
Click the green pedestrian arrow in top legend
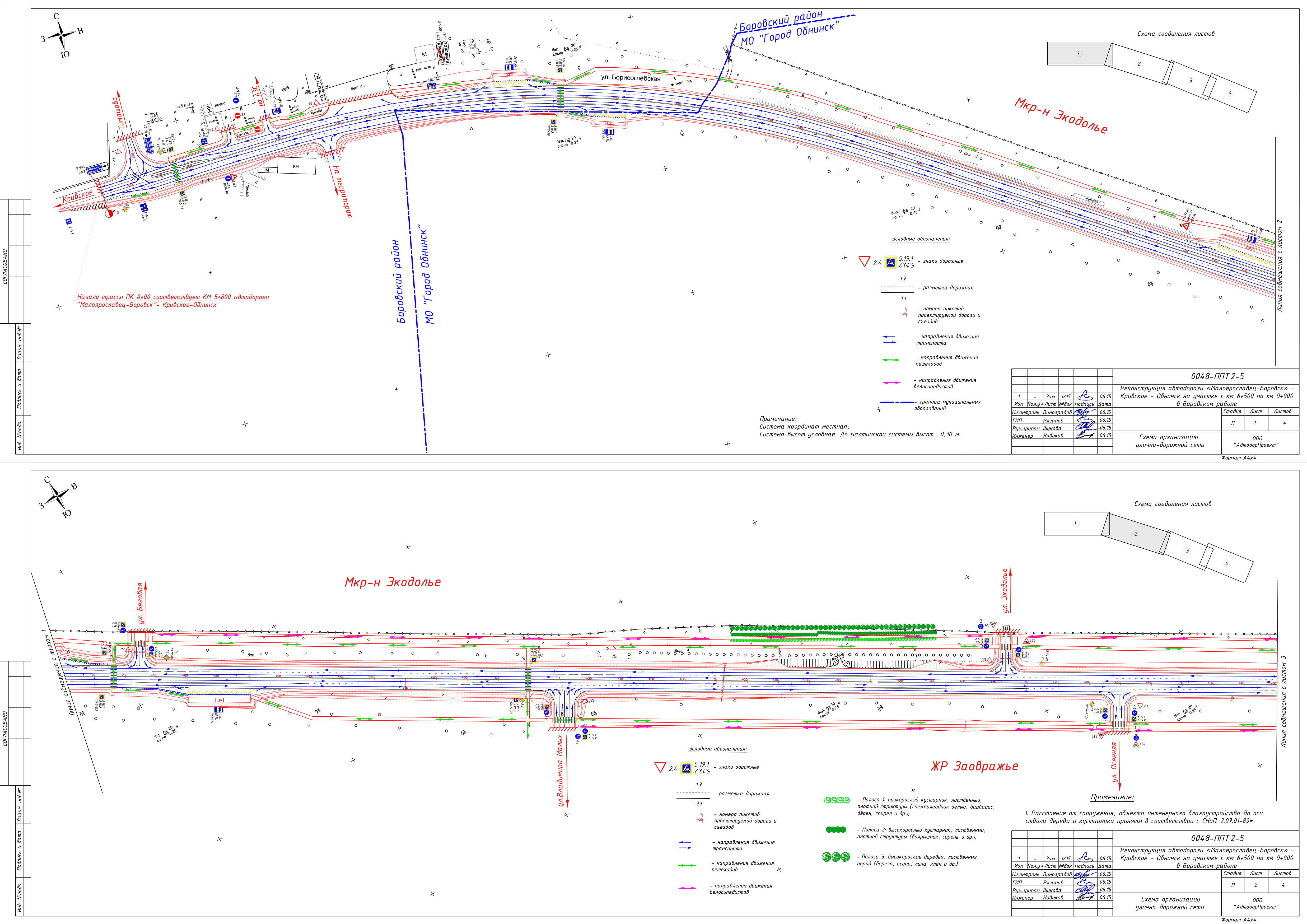pyautogui.click(x=891, y=360)
